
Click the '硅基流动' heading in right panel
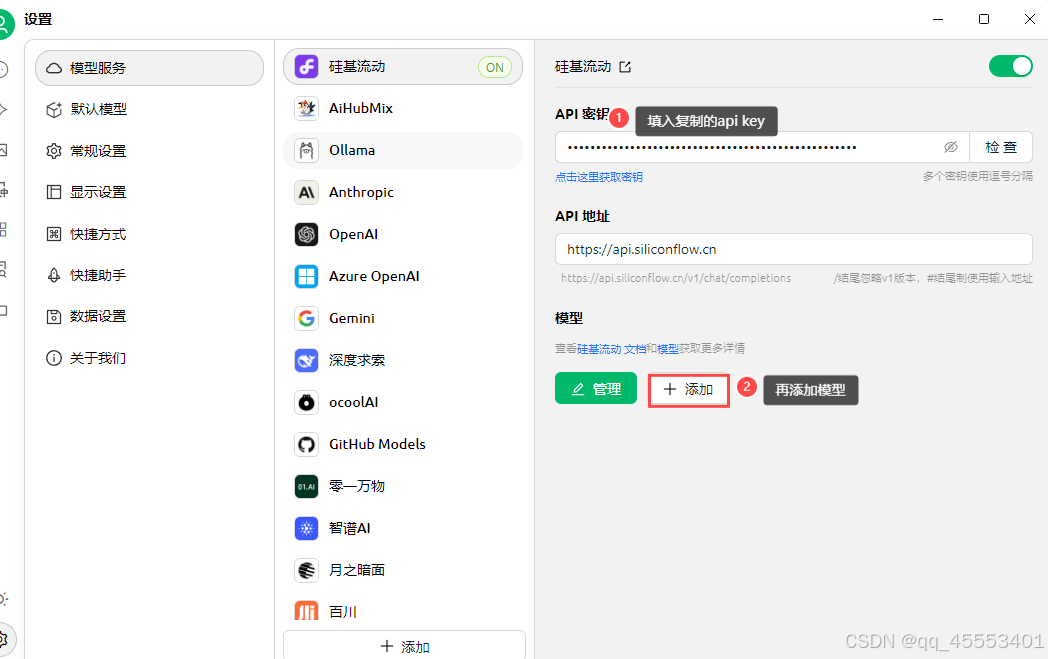[x=583, y=67]
